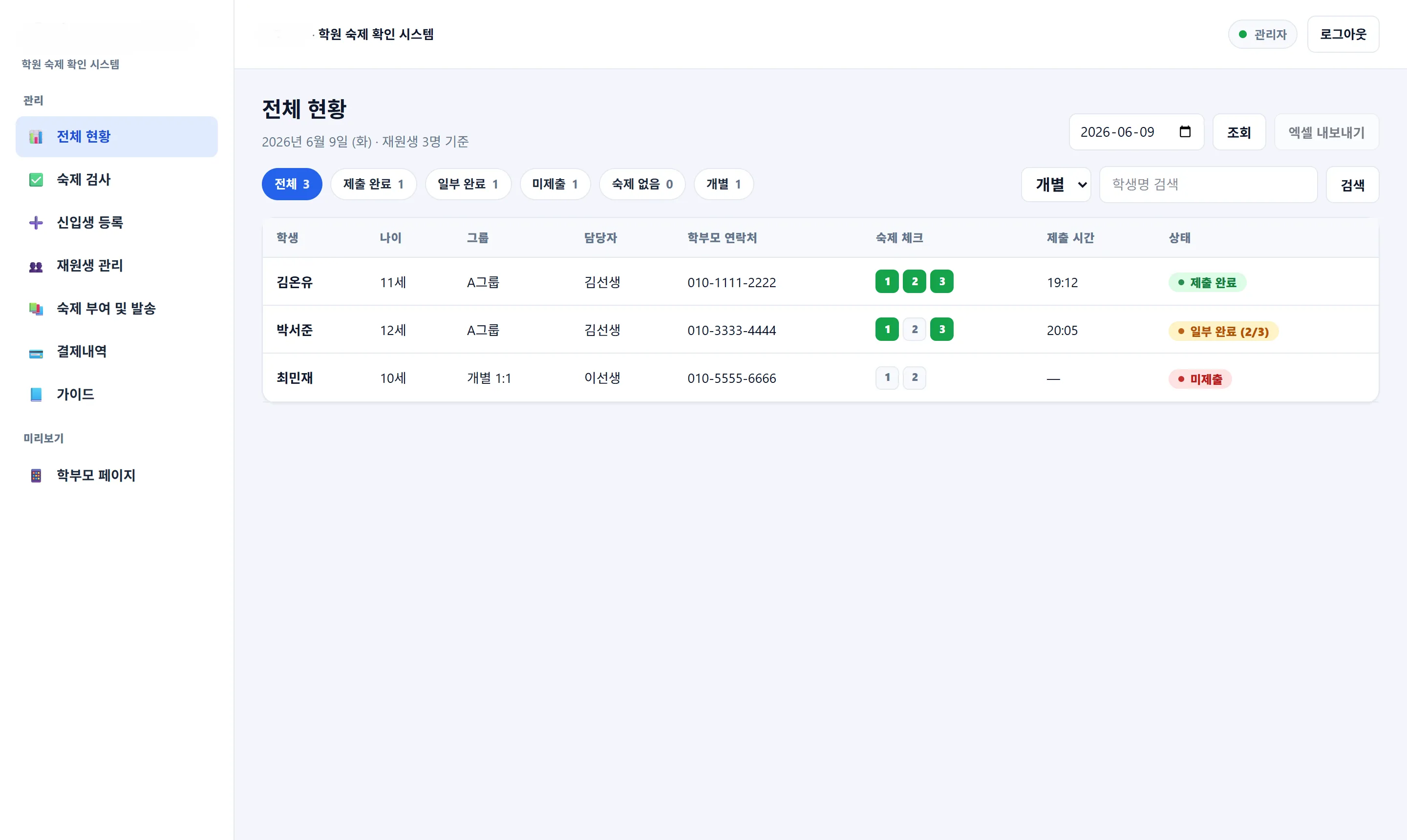The image size is (1407, 840).
Task: Toggle homework check 2 for 김온유
Action: pos(915,281)
